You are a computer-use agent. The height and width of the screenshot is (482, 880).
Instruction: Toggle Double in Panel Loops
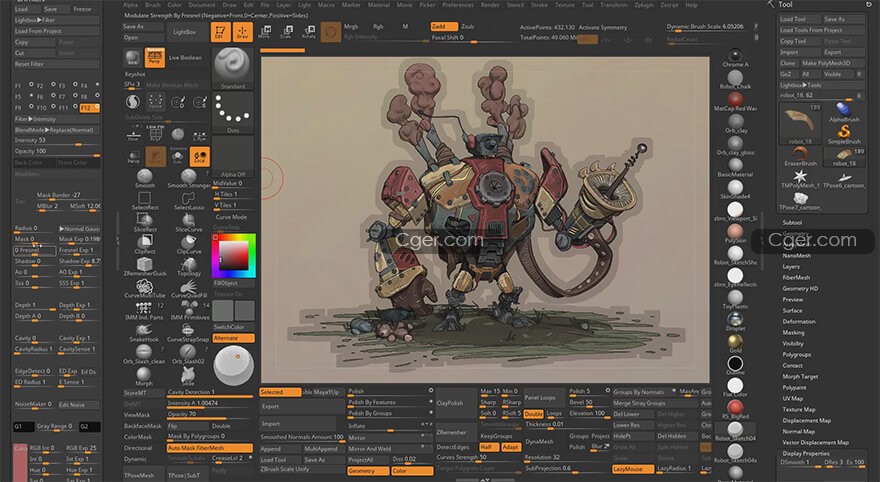pyautogui.click(x=533, y=414)
